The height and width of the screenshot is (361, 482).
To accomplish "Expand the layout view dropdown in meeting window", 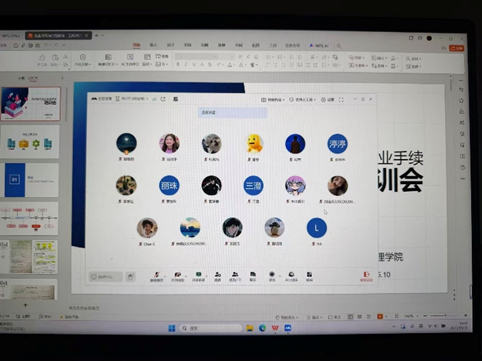I will (x=273, y=99).
